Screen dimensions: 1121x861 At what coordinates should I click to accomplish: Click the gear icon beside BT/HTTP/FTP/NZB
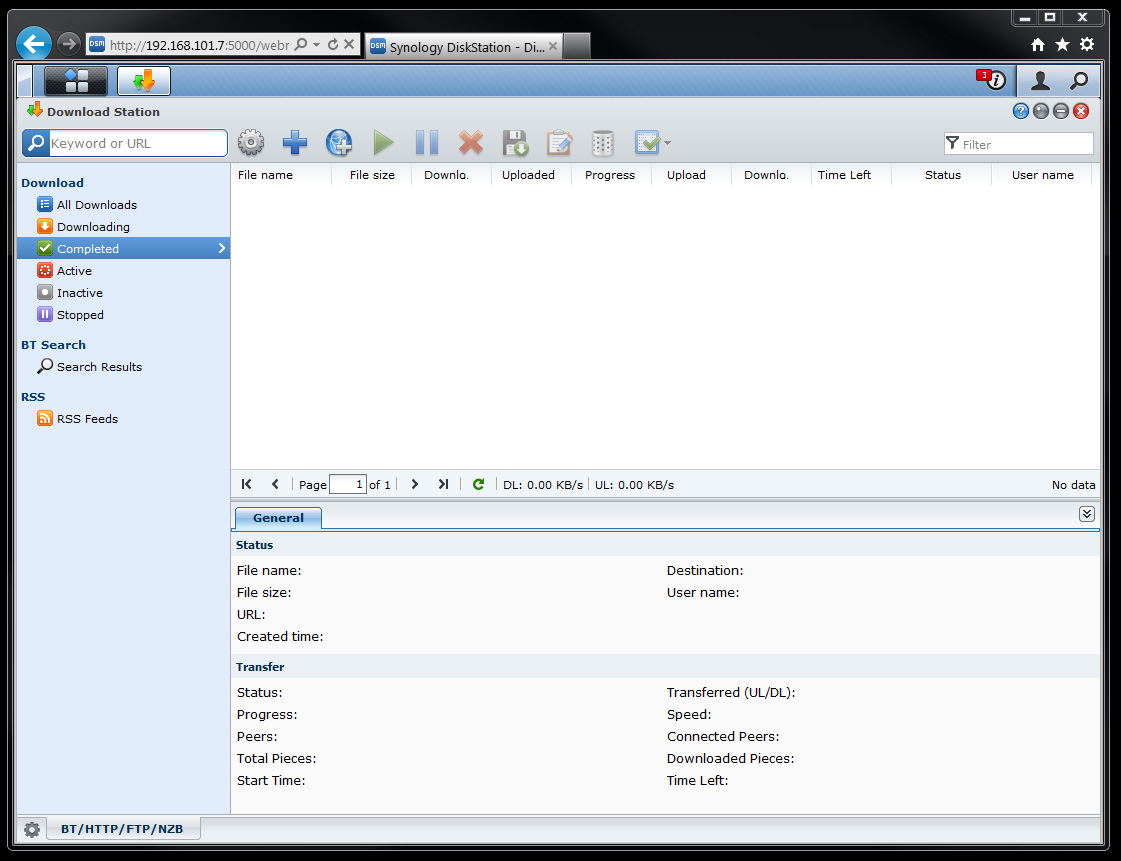coord(31,830)
